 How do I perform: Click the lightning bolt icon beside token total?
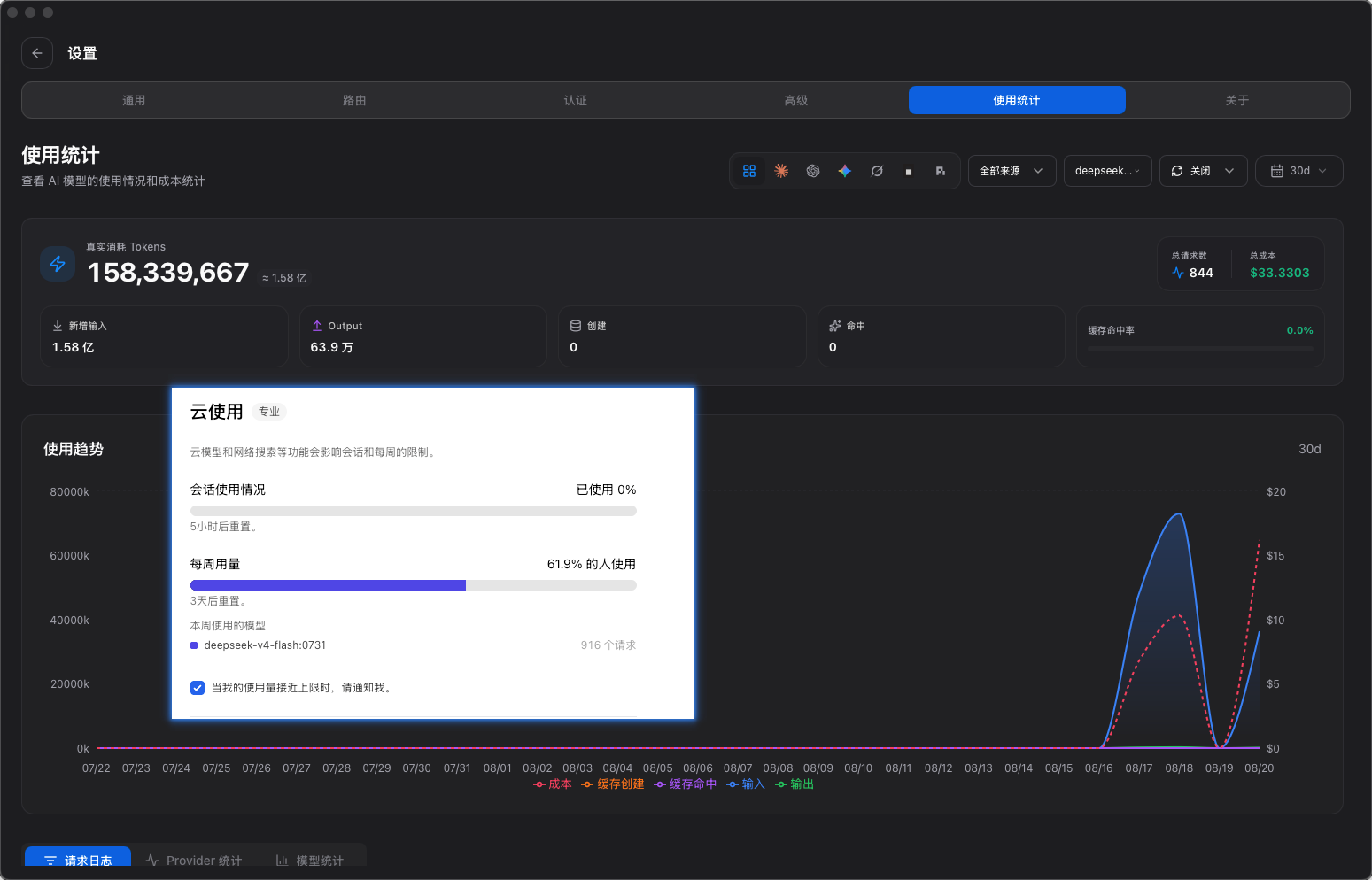tap(58, 264)
